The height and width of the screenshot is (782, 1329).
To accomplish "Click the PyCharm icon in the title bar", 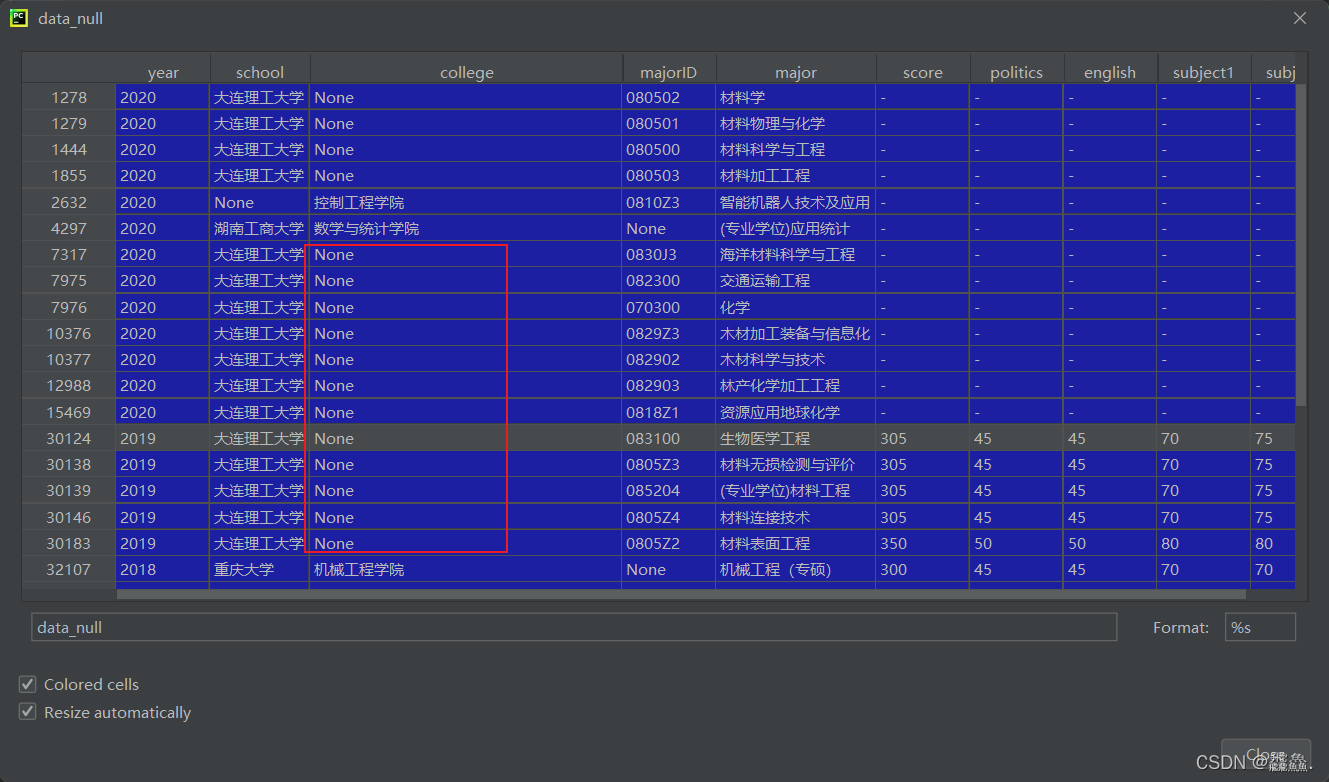I will [18, 18].
